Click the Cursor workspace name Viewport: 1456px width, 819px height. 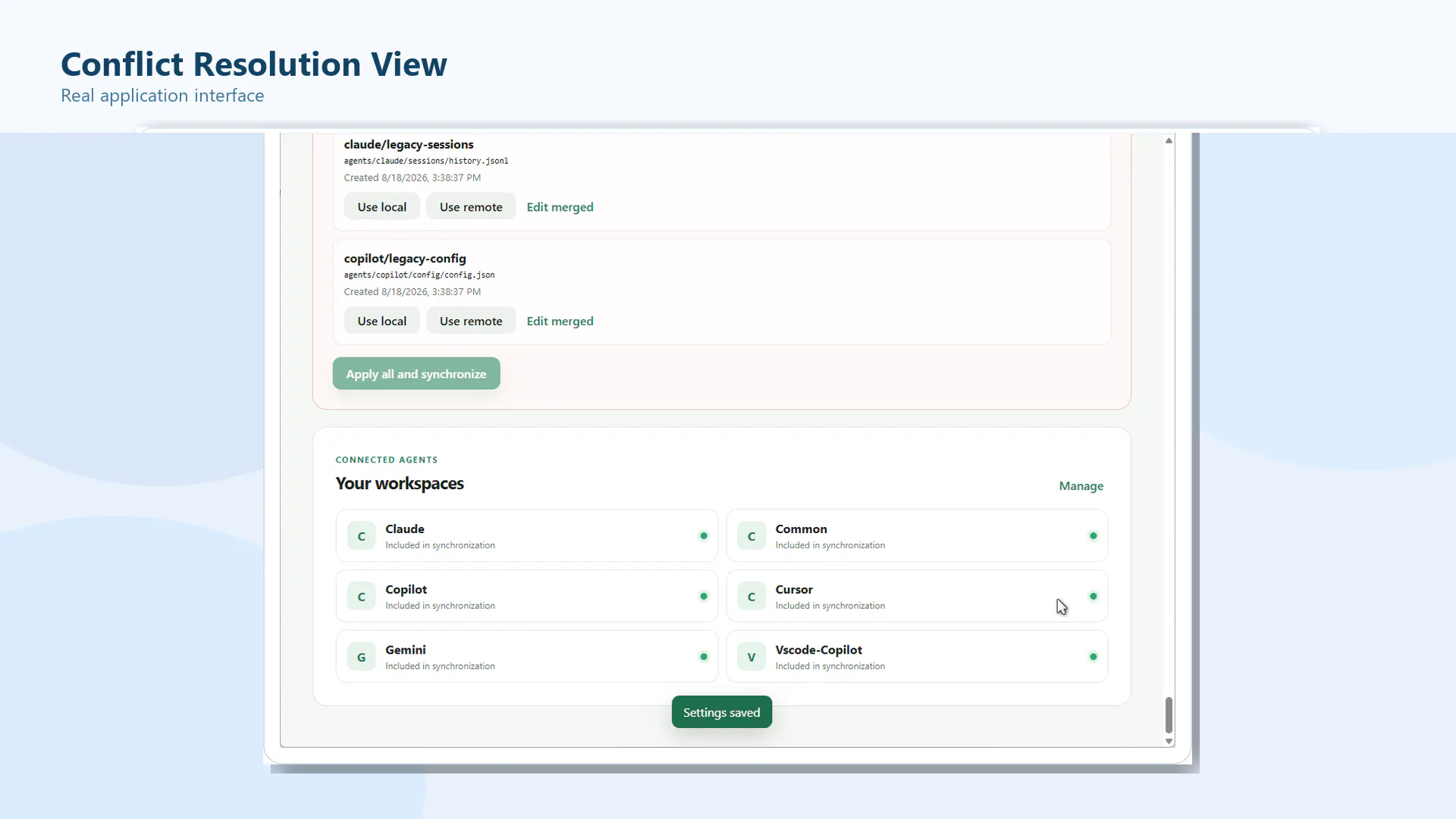pos(794,589)
